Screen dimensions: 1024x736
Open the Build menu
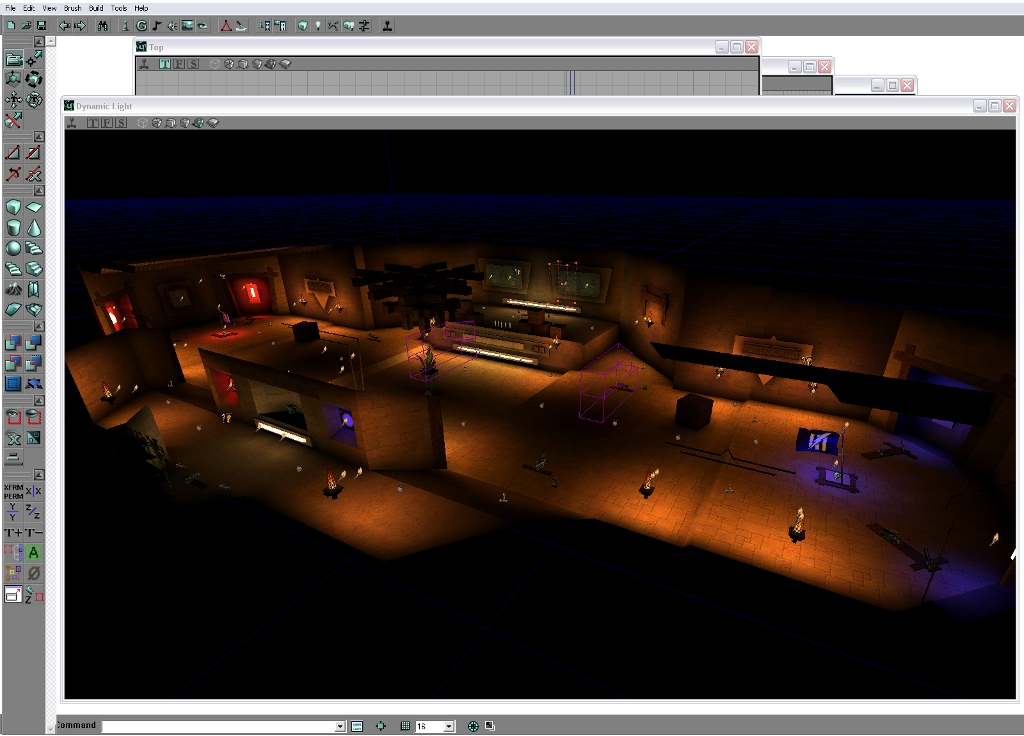point(95,6)
